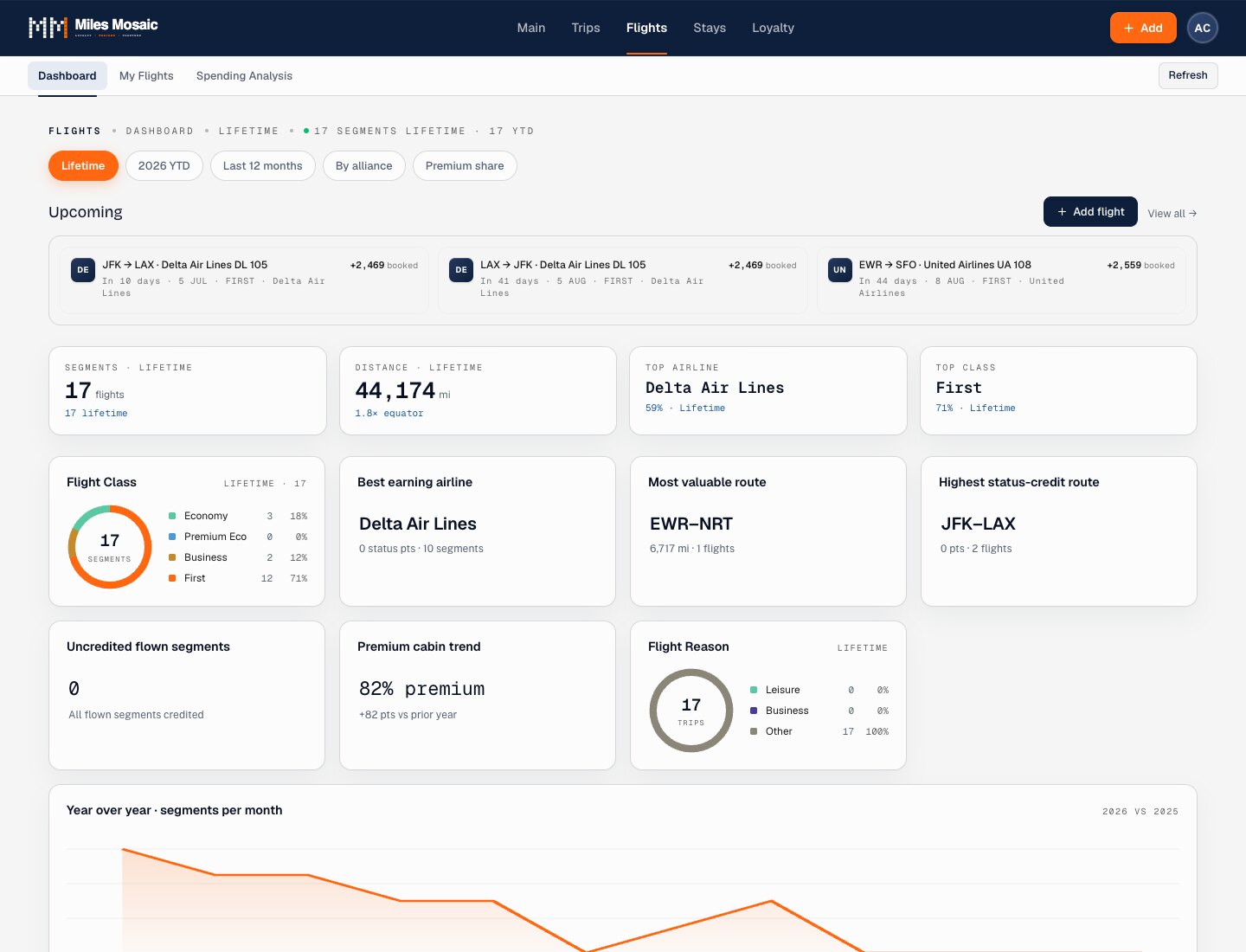This screenshot has height=952, width=1246.
Task: Open the AC user avatar menu
Action: (x=1202, y=28)
